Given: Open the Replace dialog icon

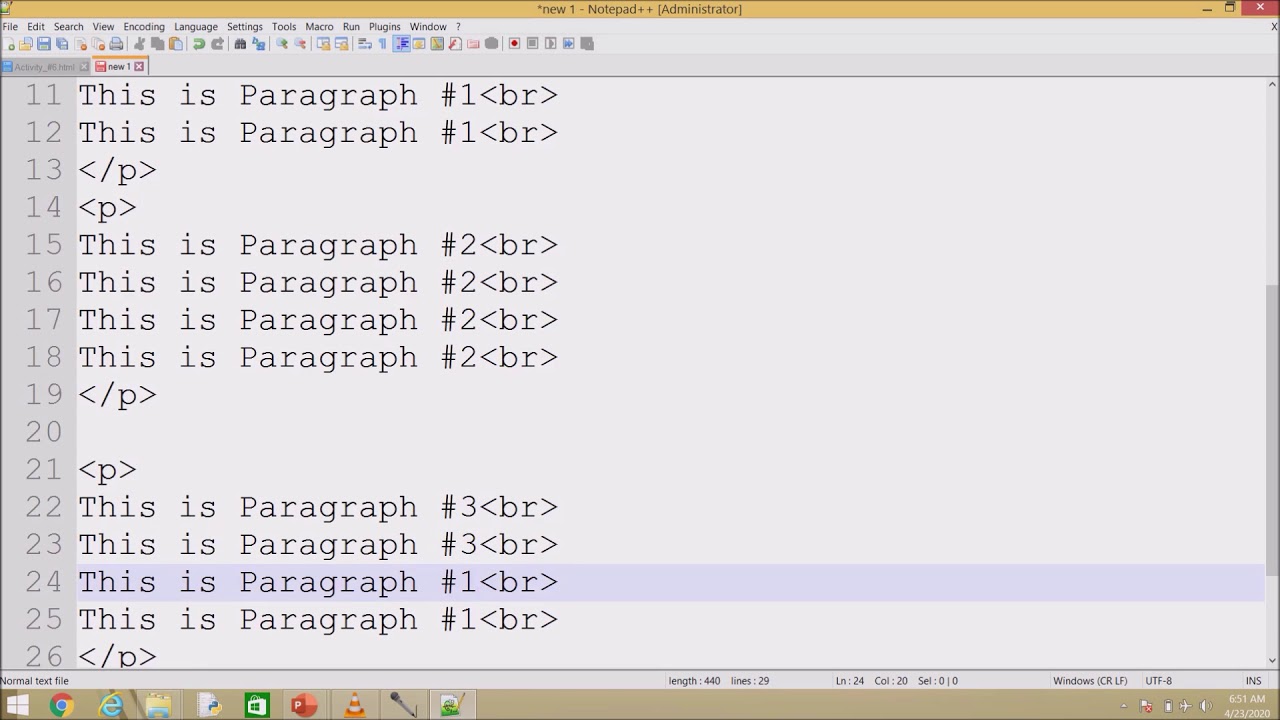Looking at the screenshot, I should pyautogui.click(x=258, y=44).
